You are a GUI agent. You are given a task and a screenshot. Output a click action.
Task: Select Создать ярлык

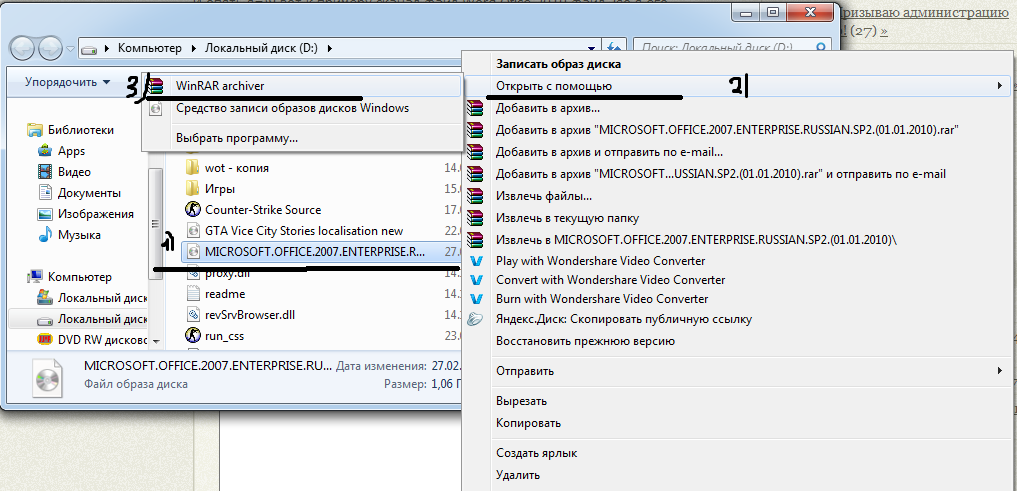536,453
